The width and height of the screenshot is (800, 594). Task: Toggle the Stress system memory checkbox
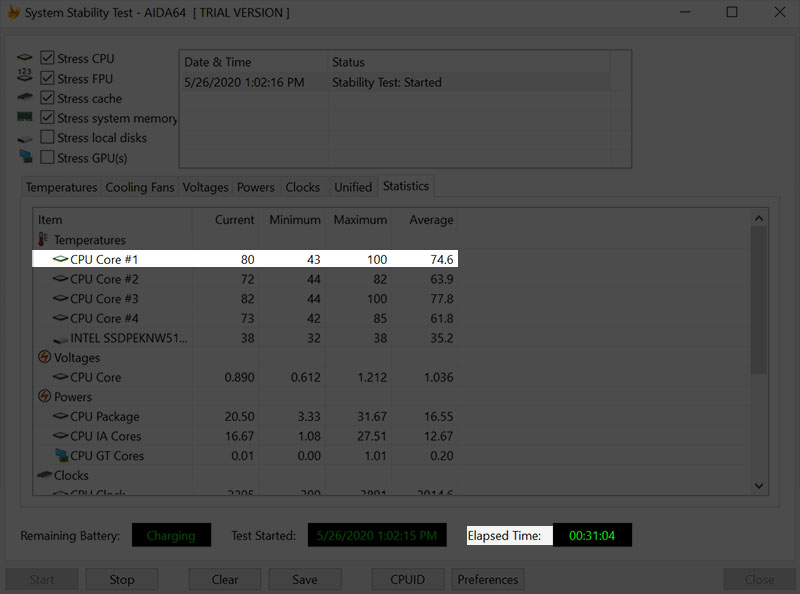tap(47, 117)
